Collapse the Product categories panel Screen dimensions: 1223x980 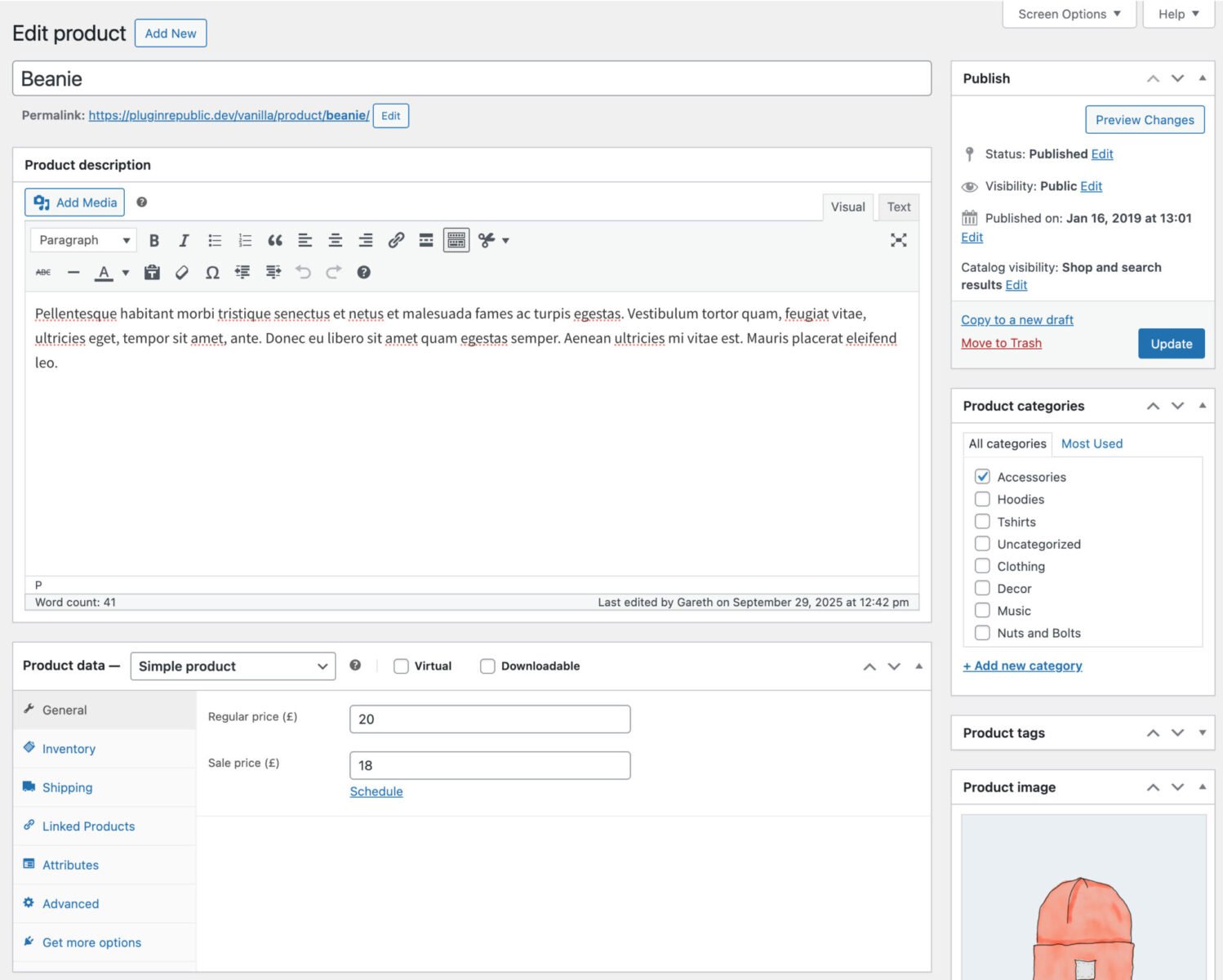click(x=1202, y=406)
